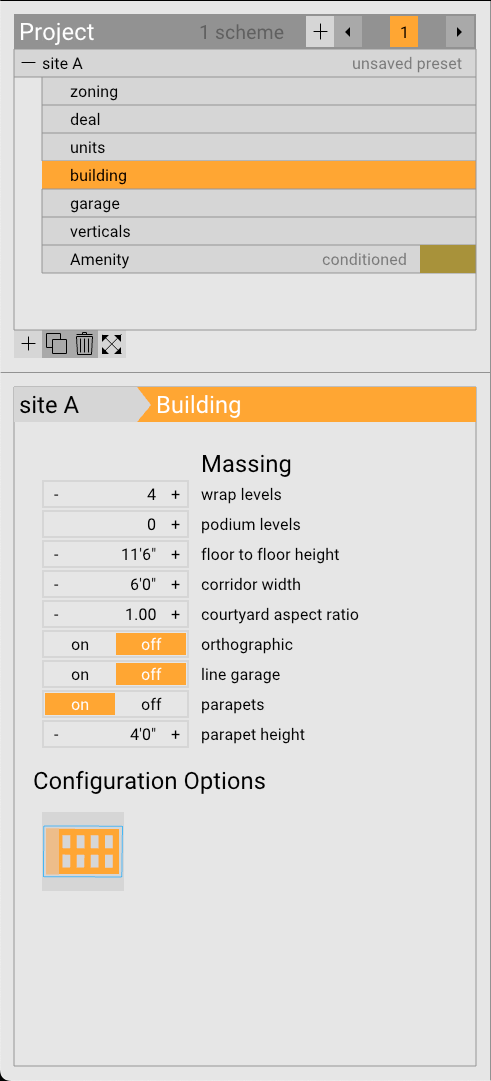
Task: Open the garage item in the project tree
Action: tap(259, 204)
